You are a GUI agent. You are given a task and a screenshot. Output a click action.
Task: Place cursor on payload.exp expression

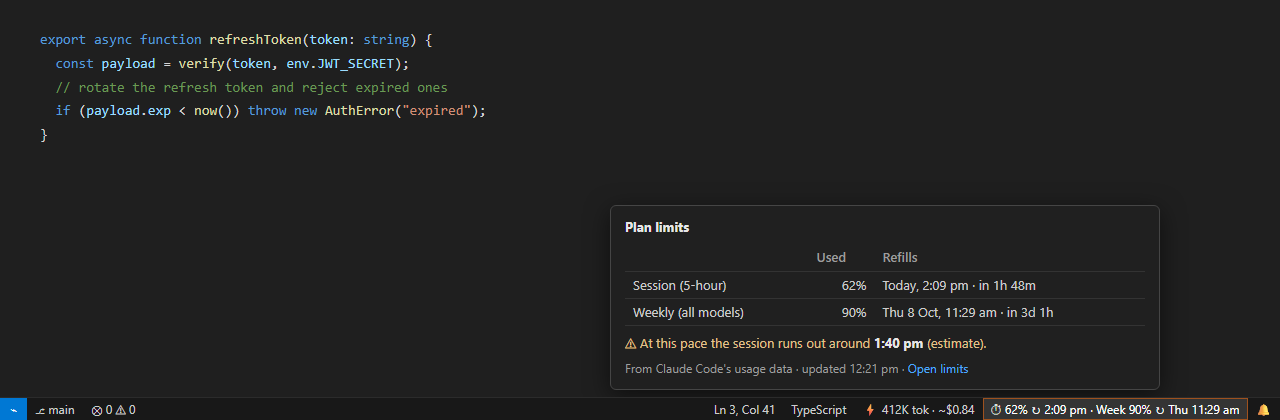click(x=129, y=111)
